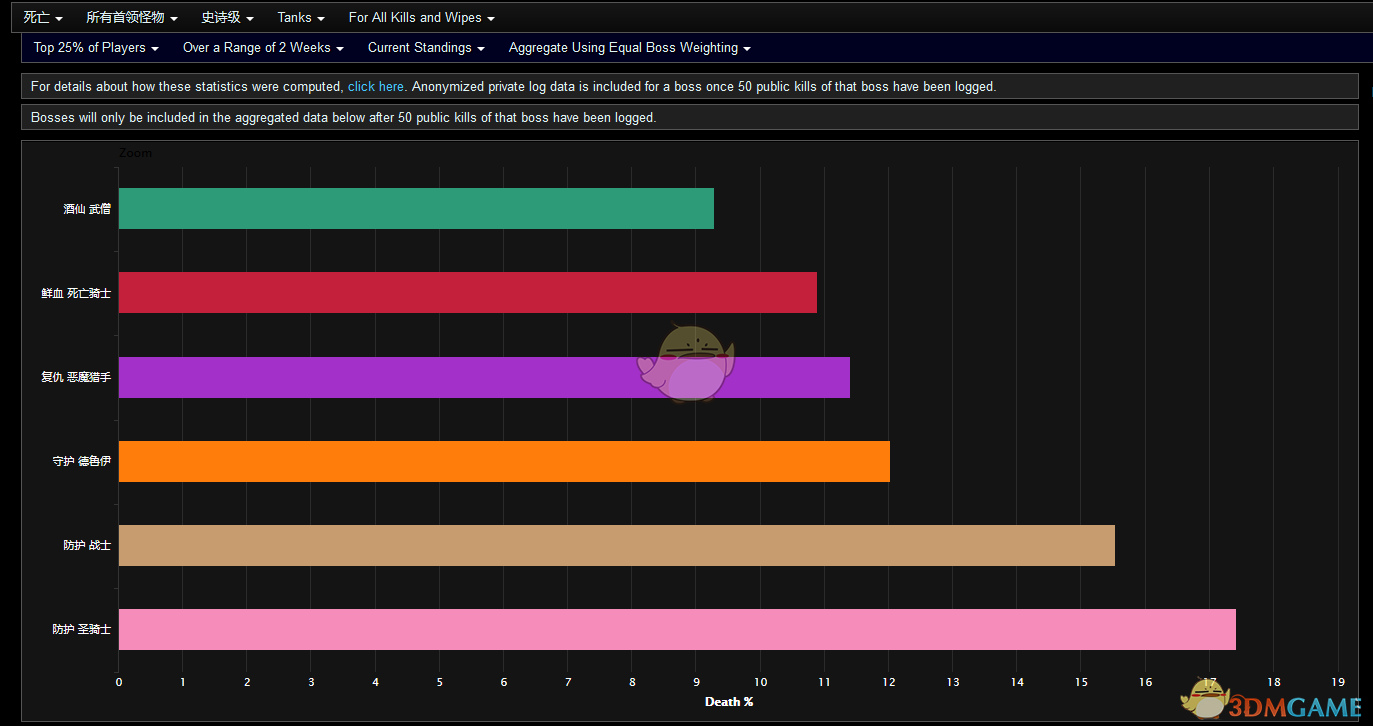The height and width of the screenshot is (726, 1373).
Task: Select the orange 守护 德鲁伊 bar
Action: 504,461
